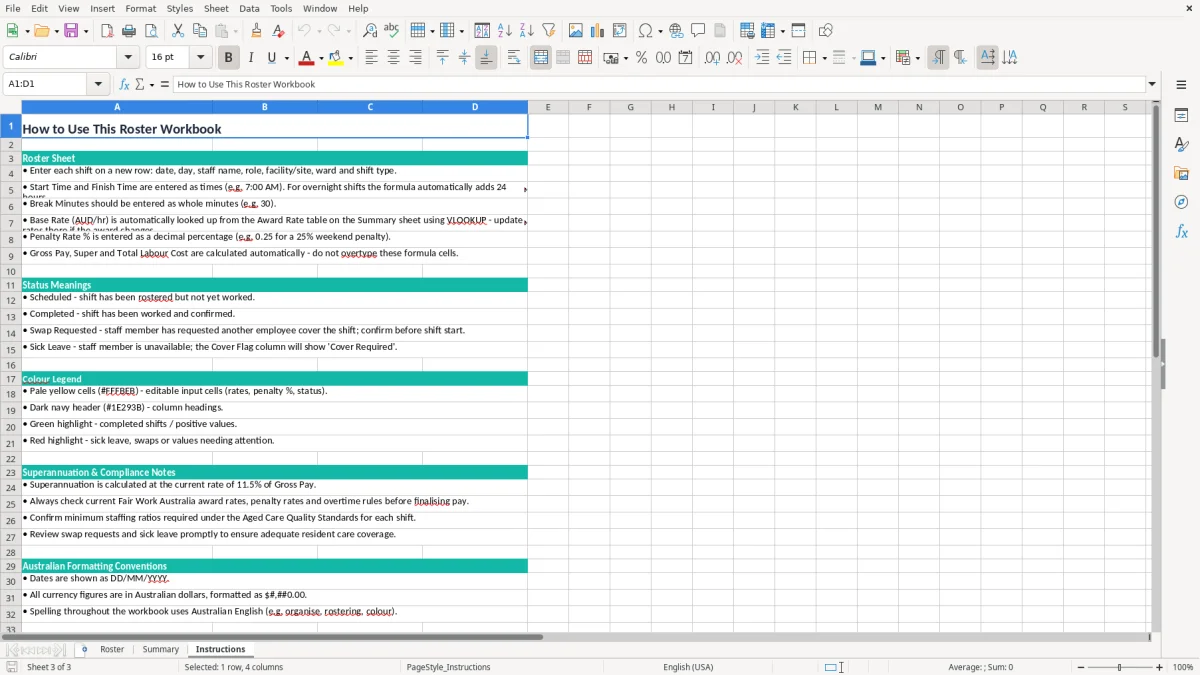Activate the Clone Formatting paintbrush
The image size is (1200, 675).
pyautogui.click(x=257, y=31)
